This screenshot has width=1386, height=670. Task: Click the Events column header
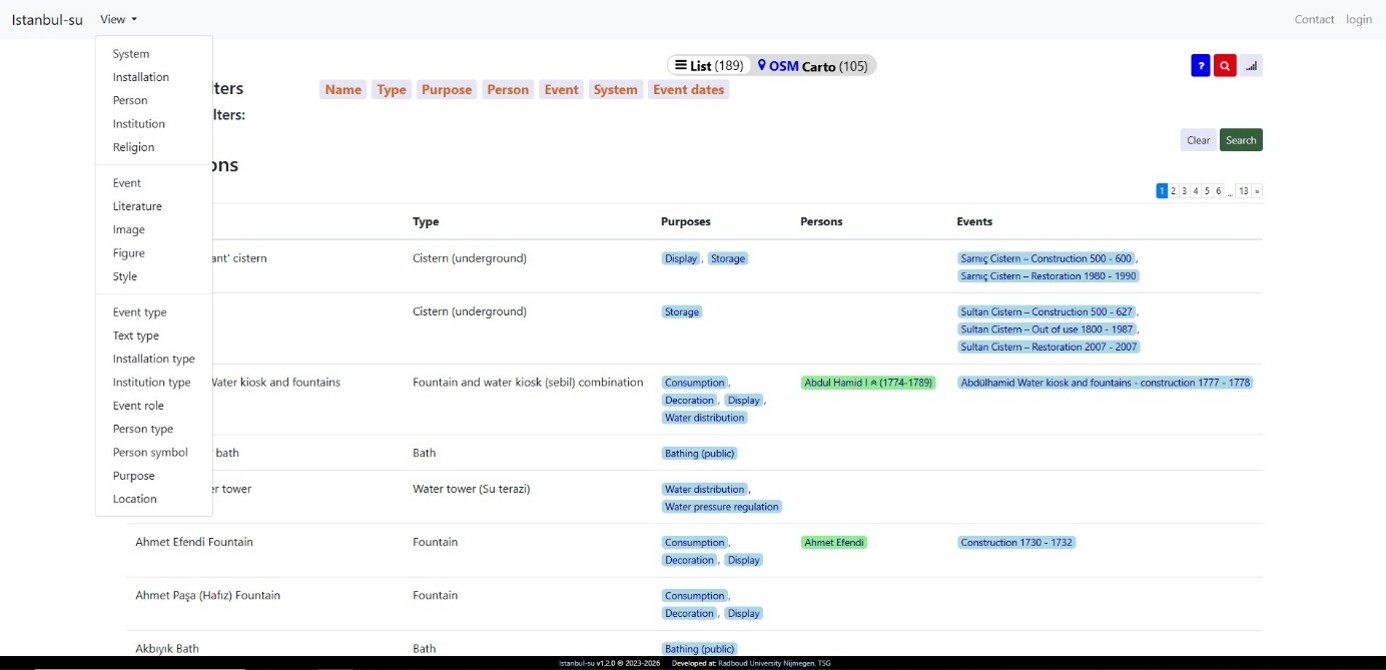(x=975, y=221)
